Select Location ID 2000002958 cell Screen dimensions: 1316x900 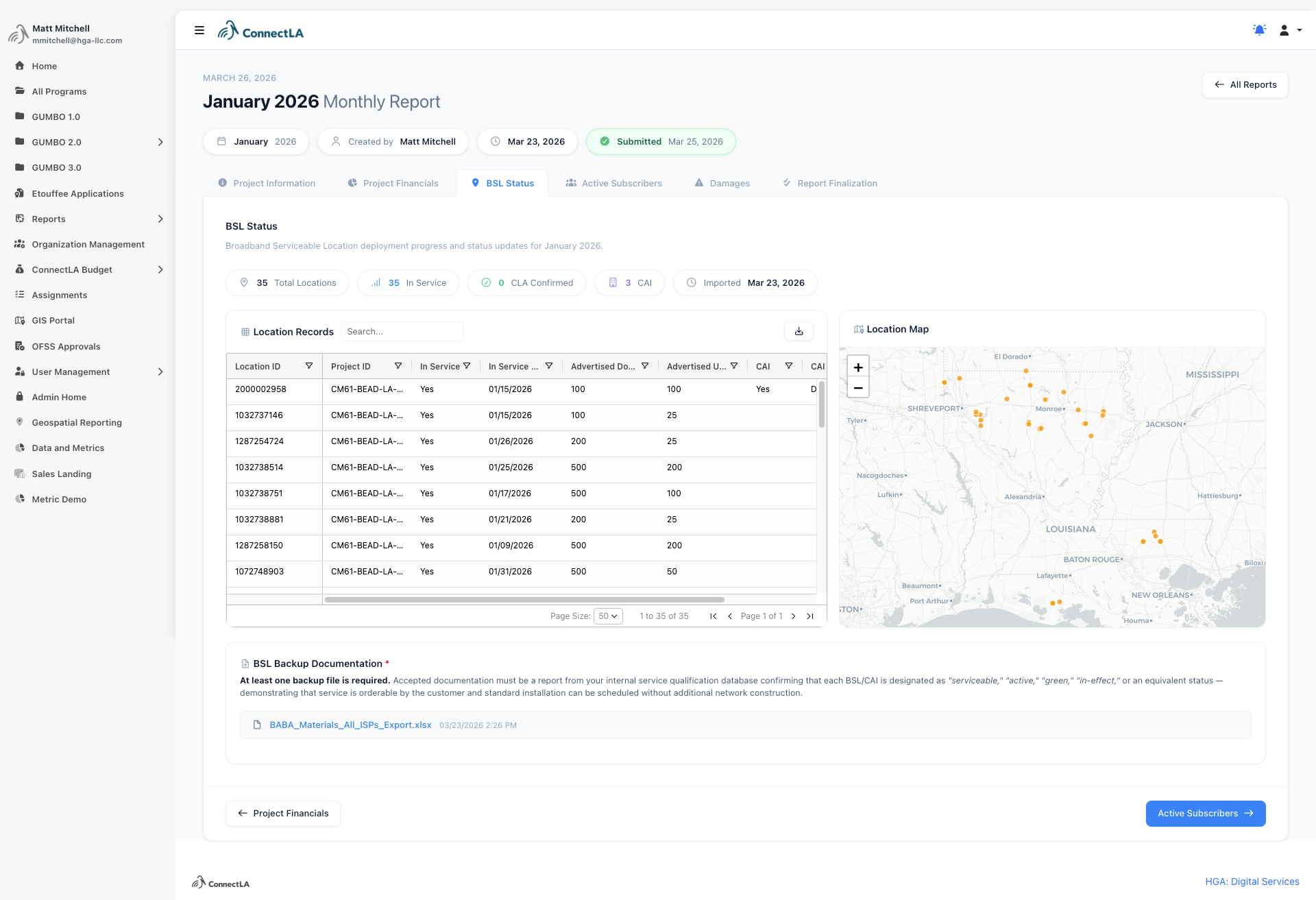[274, 389]
